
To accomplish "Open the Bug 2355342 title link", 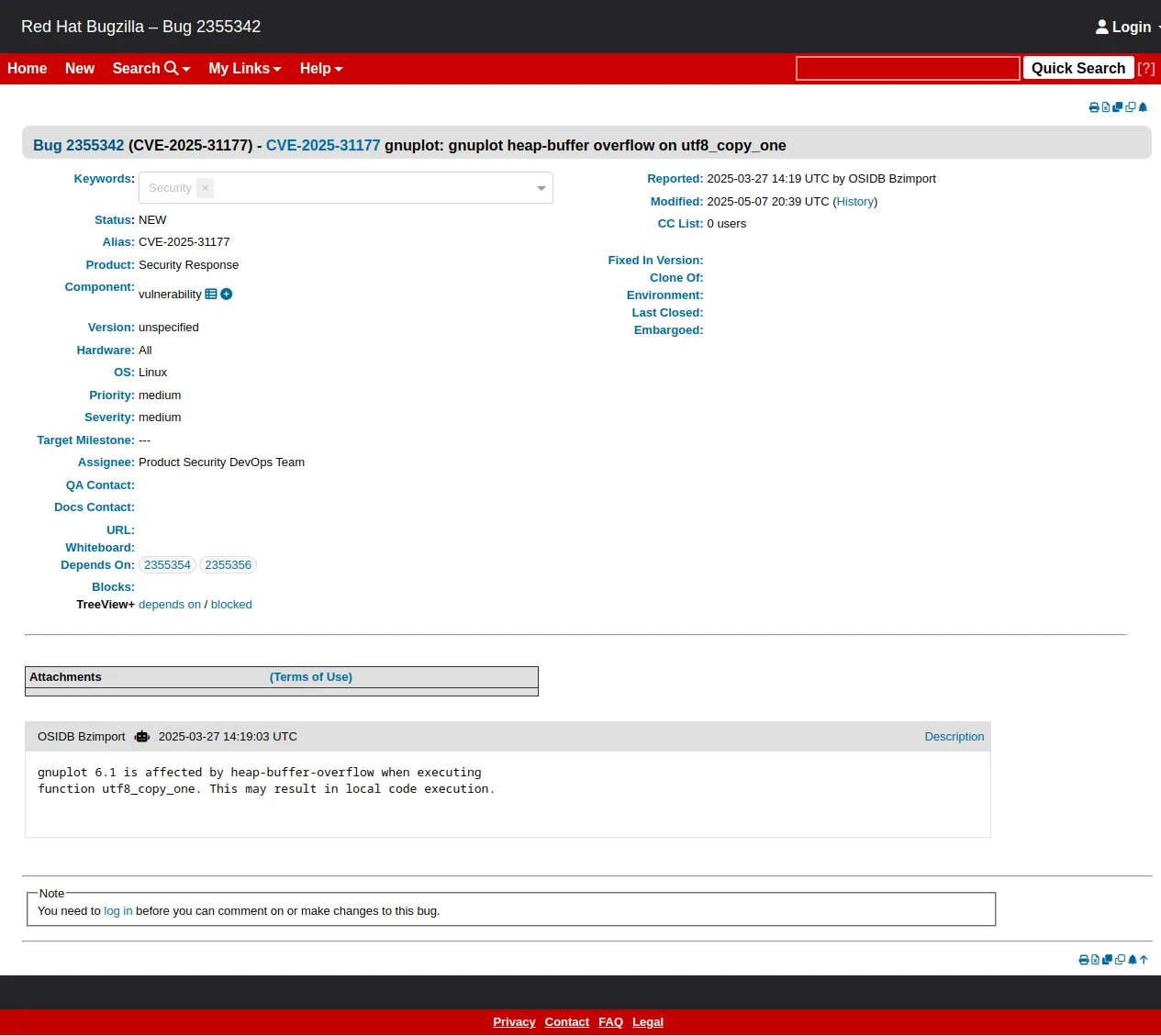I will coord(79,145).
